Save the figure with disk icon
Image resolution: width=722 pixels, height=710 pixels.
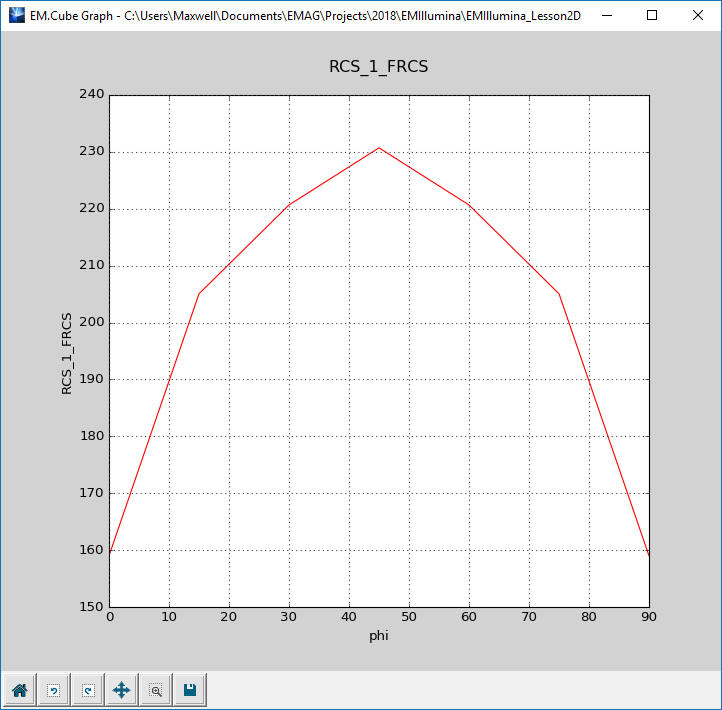coord(189,690)
